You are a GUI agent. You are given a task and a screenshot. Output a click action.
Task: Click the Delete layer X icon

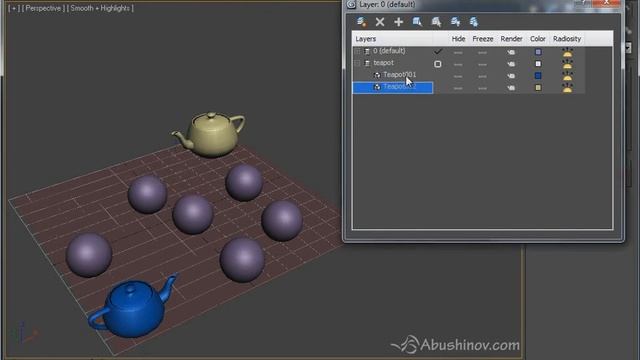point(380,22)
